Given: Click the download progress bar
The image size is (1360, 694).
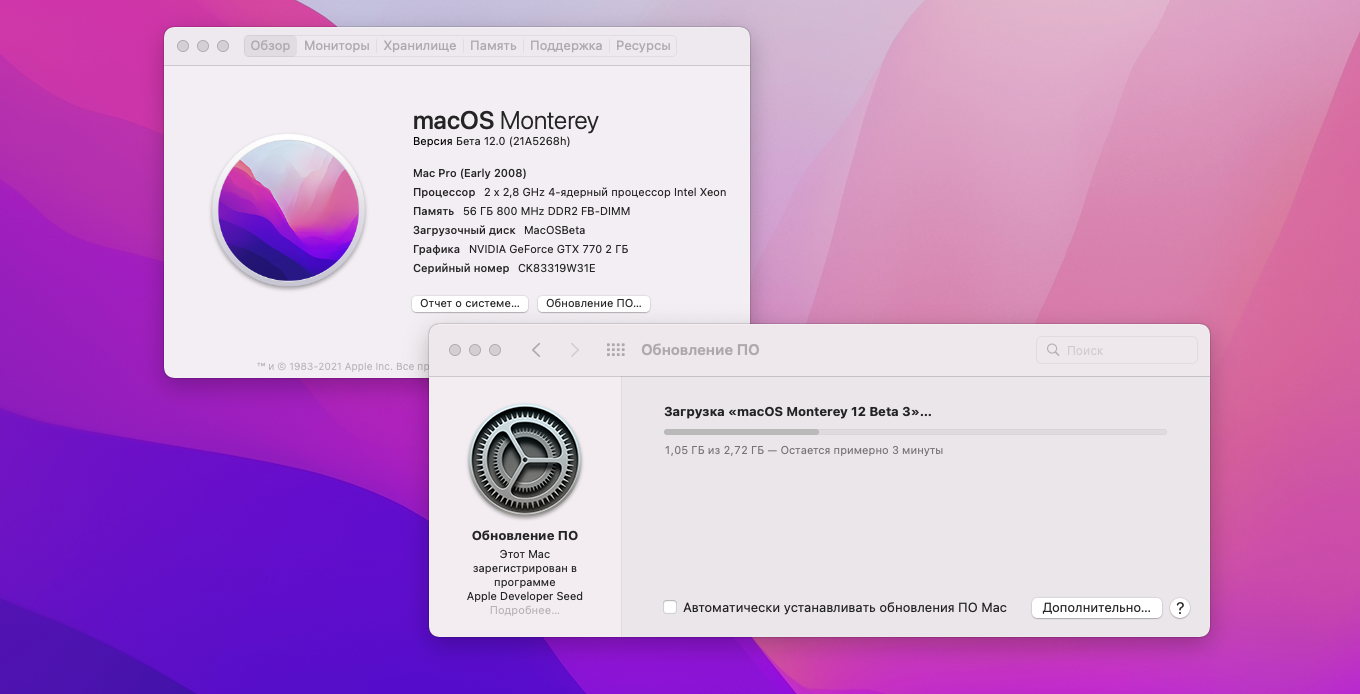Looking at the screenshot, I should click(x=915, y=432).
